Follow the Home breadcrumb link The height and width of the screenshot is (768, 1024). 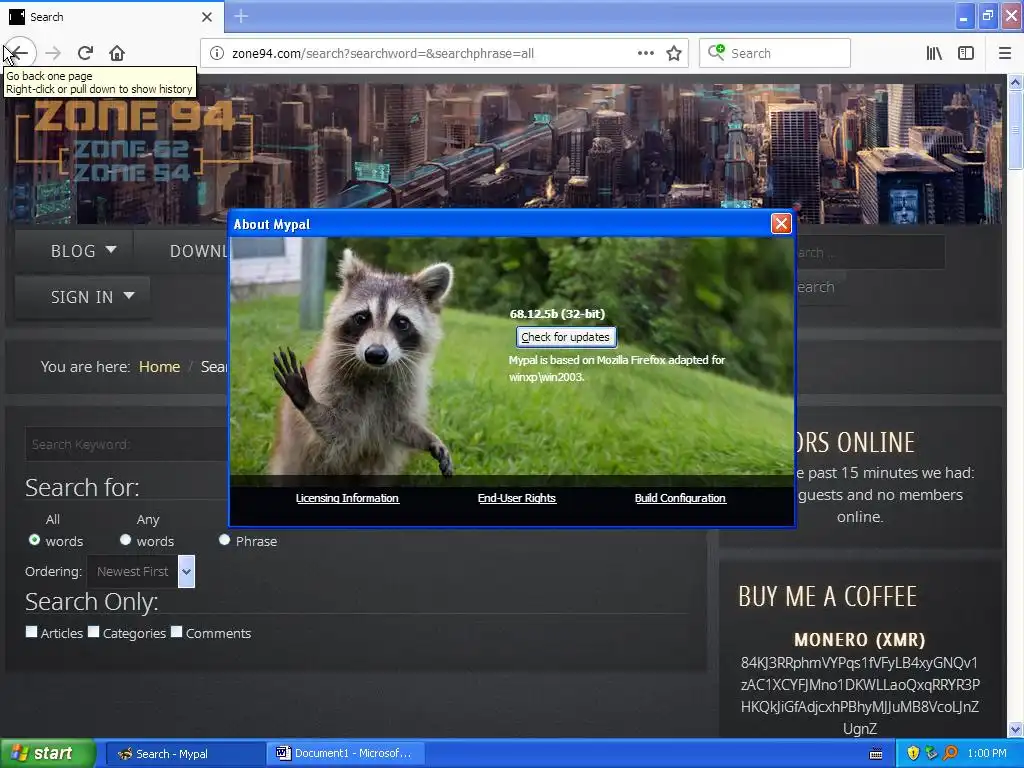click(x=159, y=367)
